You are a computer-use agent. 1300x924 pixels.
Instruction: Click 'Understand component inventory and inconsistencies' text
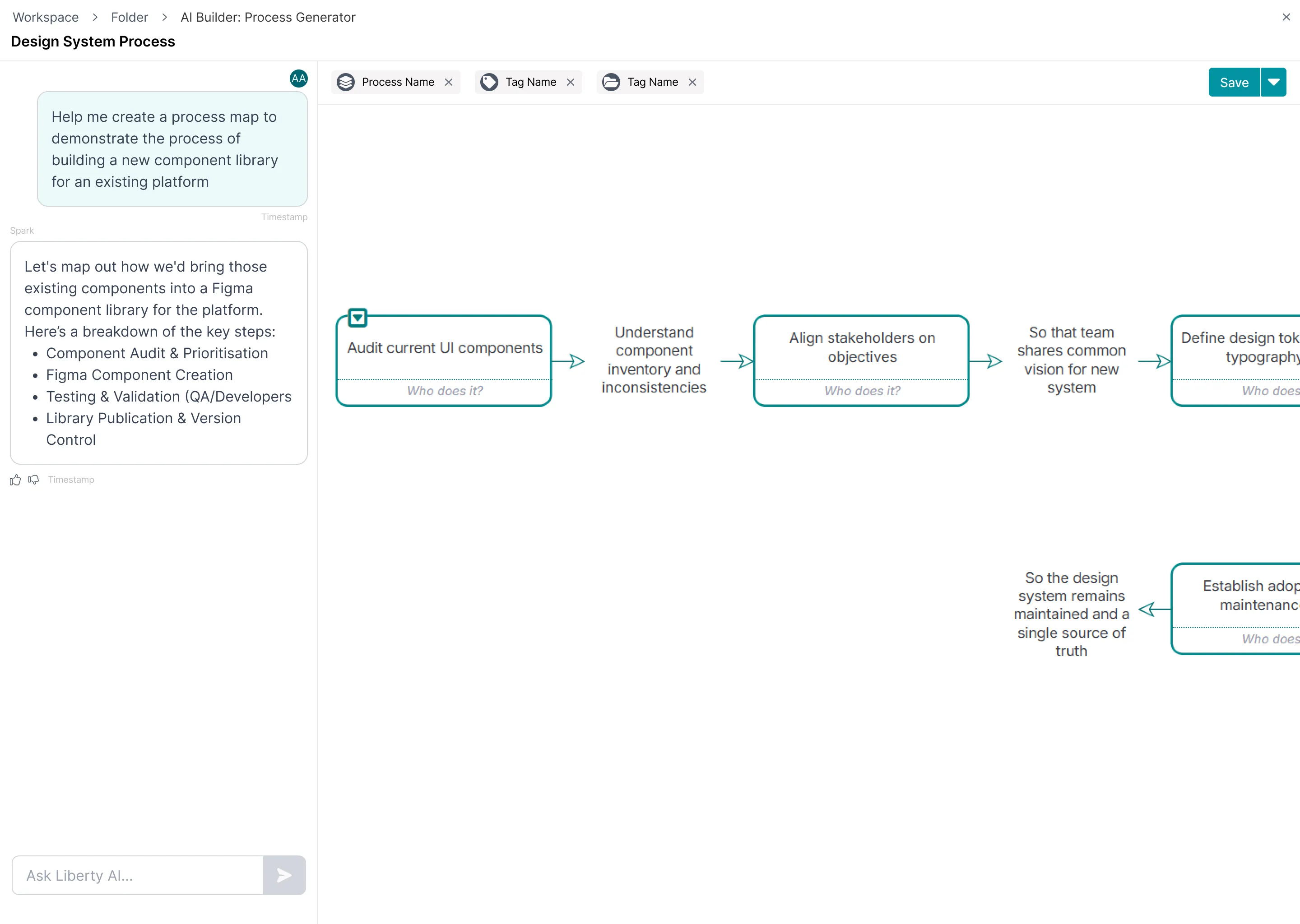654,360
